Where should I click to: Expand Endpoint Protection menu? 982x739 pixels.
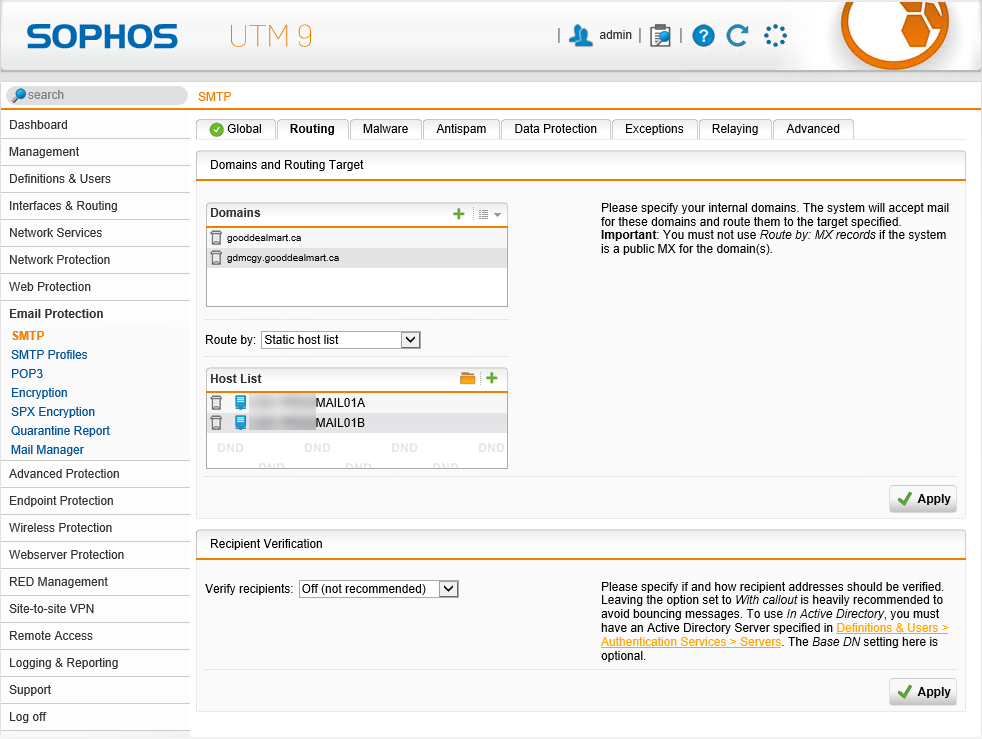coord(96,501)
